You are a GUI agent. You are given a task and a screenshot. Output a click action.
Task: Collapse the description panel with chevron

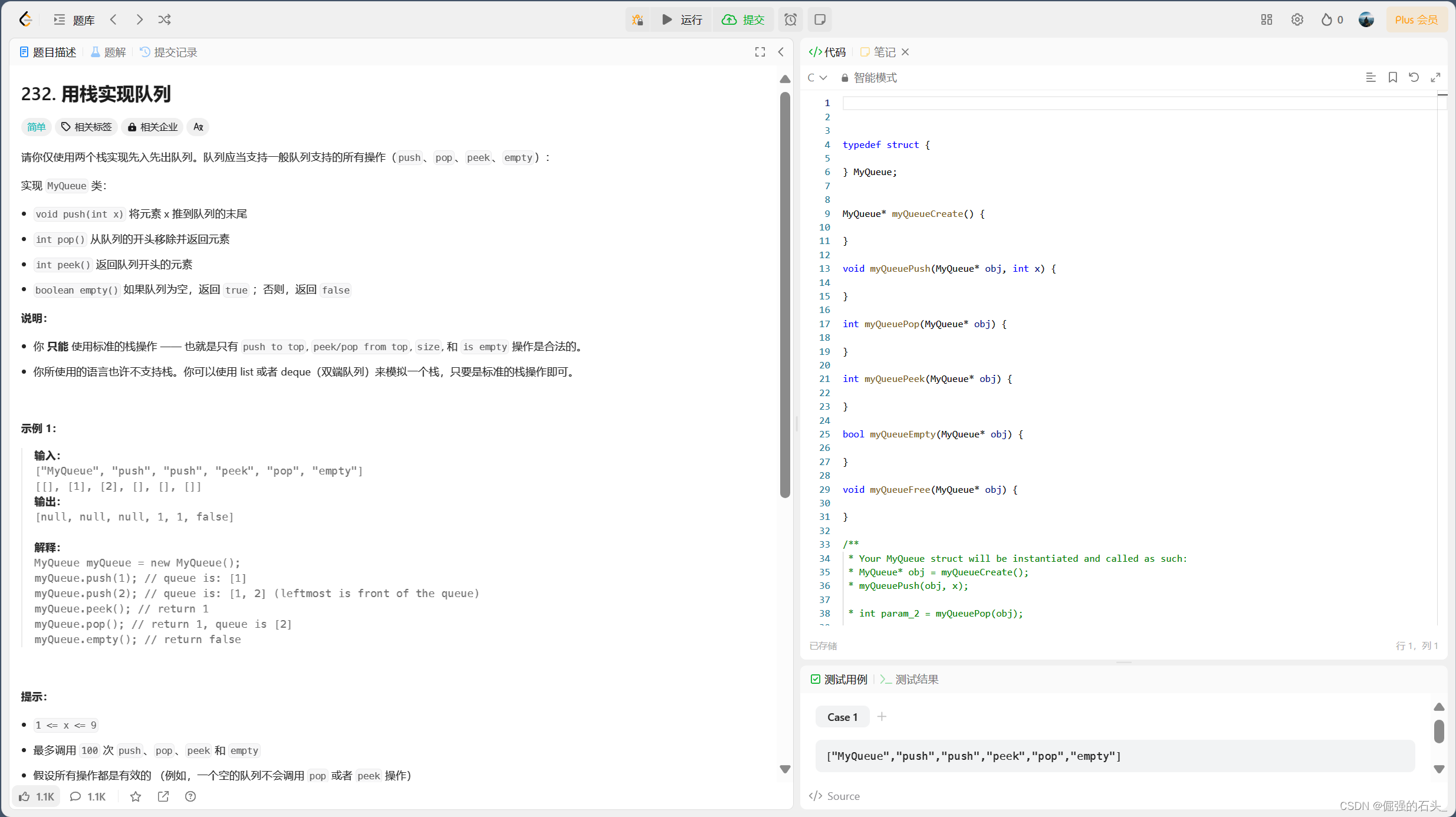click(781, 52)
